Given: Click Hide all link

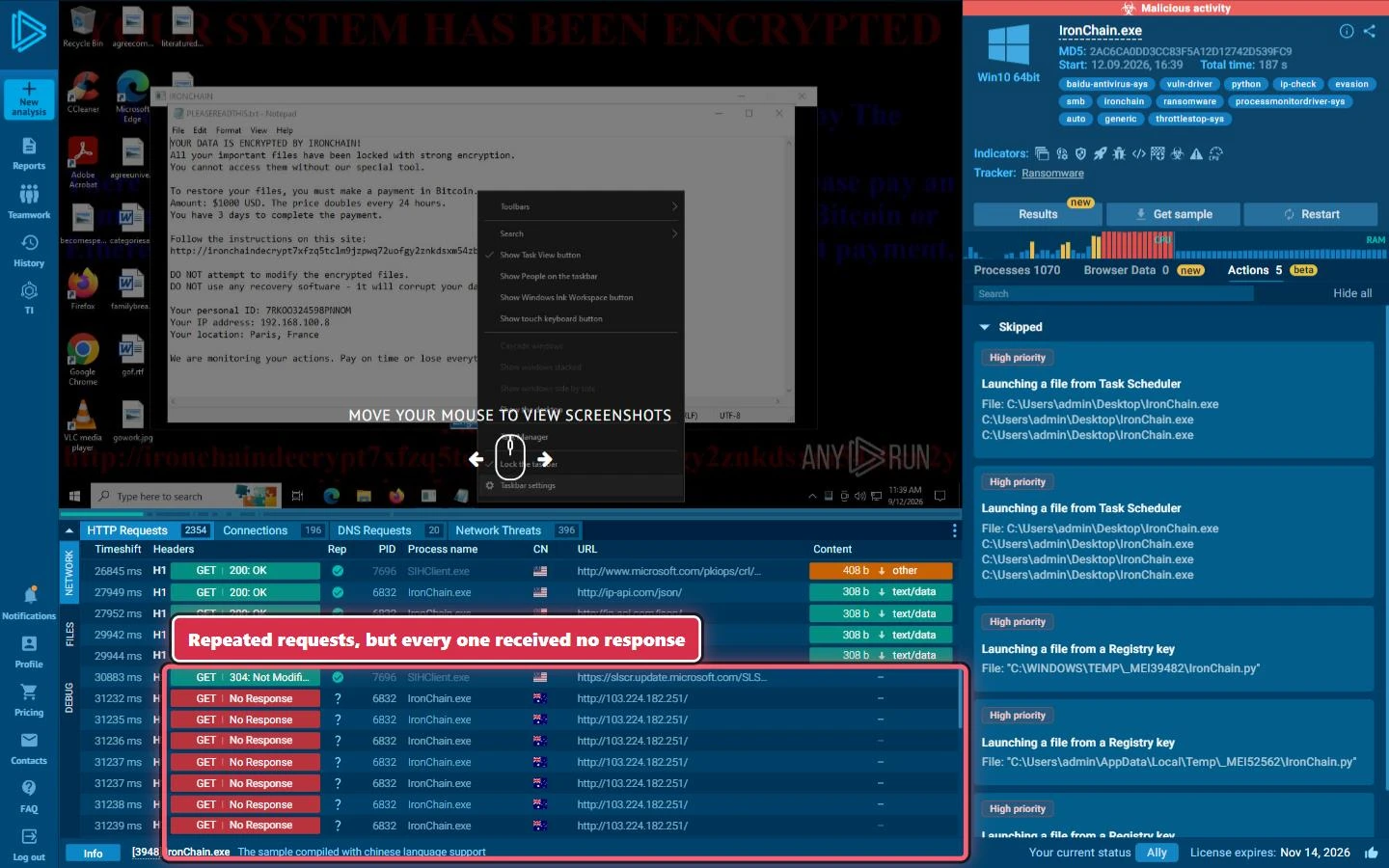Looking at the screenshot, I should click(x=1352, y=293).
